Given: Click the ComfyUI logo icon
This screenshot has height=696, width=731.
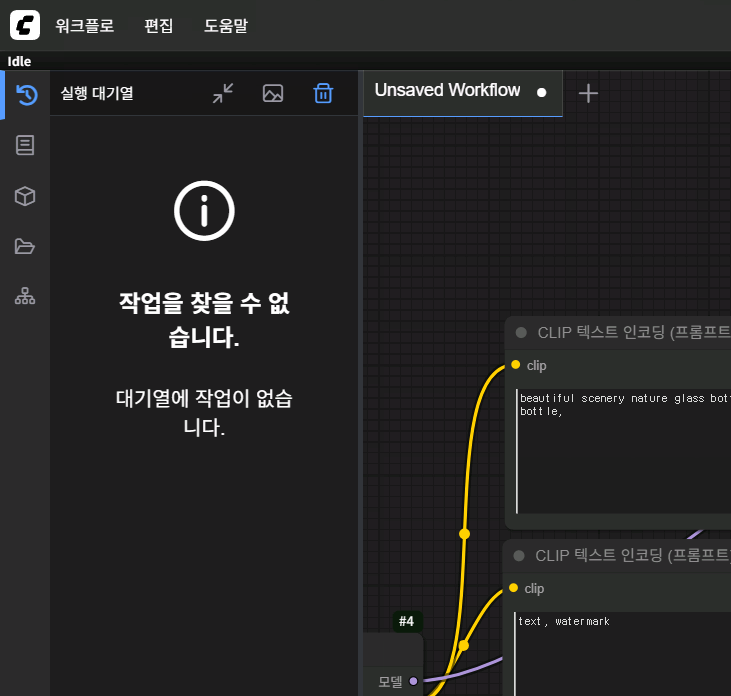Looking at the screenshot, I should (x=24, y=25).
